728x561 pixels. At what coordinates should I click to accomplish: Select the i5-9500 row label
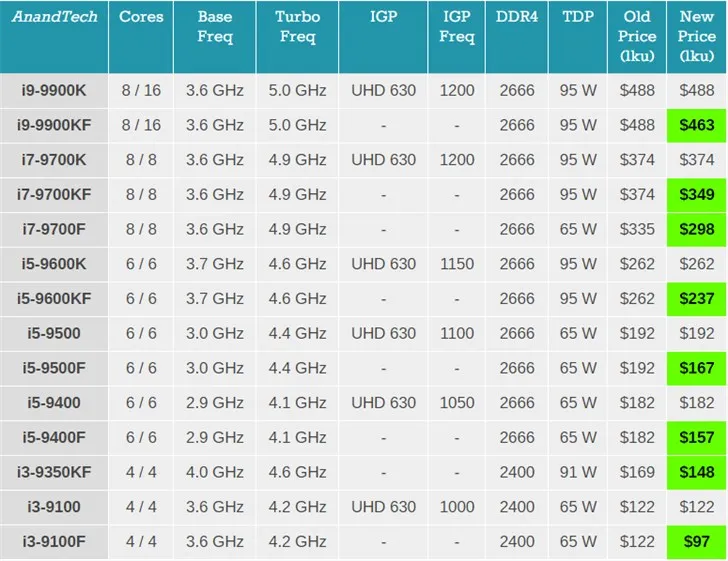[54, 333]
